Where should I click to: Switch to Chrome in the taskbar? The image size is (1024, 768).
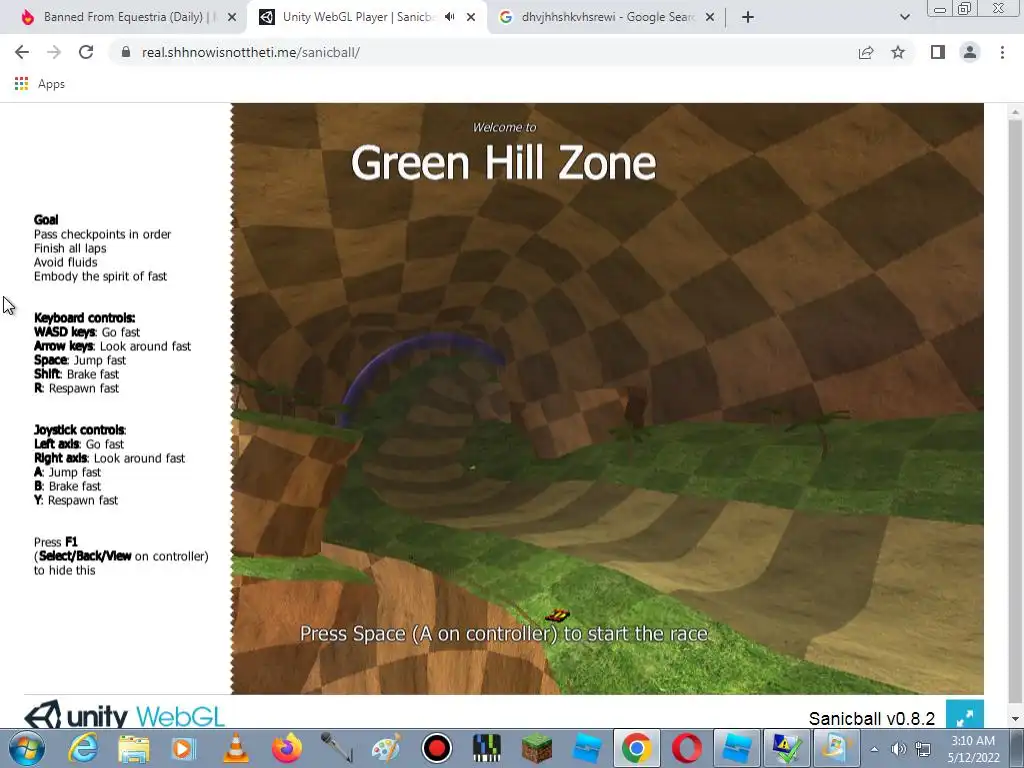tap(637, 748)
